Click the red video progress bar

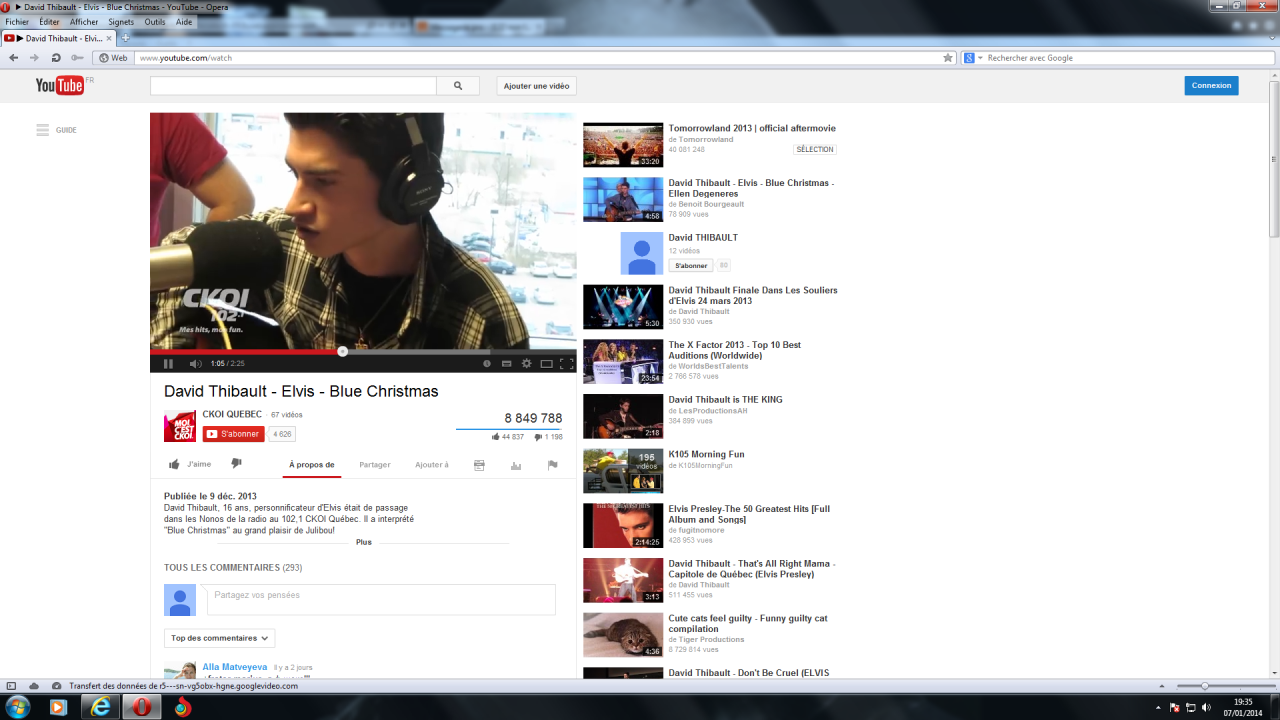click(x=246, y=351)
